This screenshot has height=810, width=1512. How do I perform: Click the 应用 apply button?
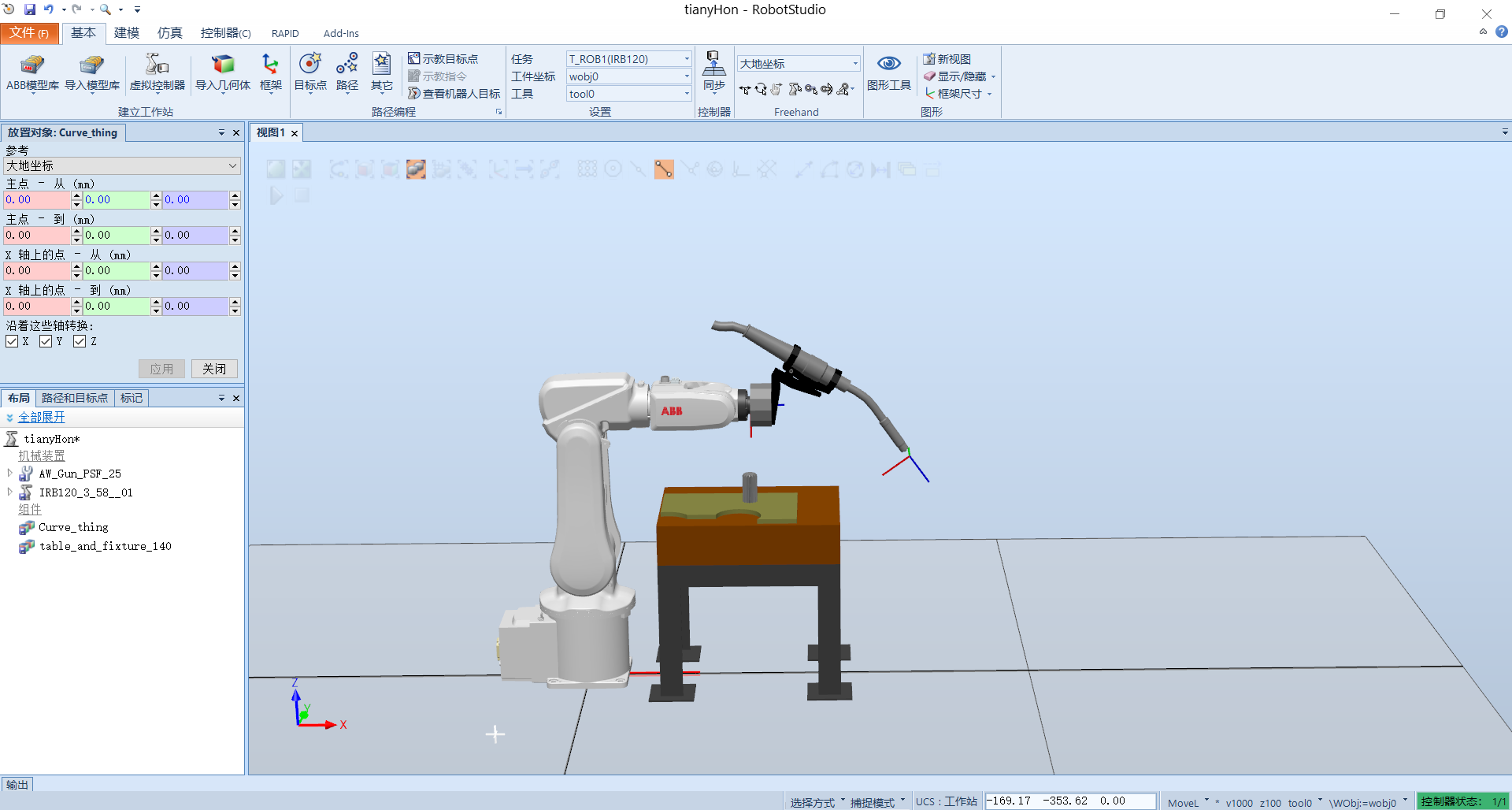161,369
